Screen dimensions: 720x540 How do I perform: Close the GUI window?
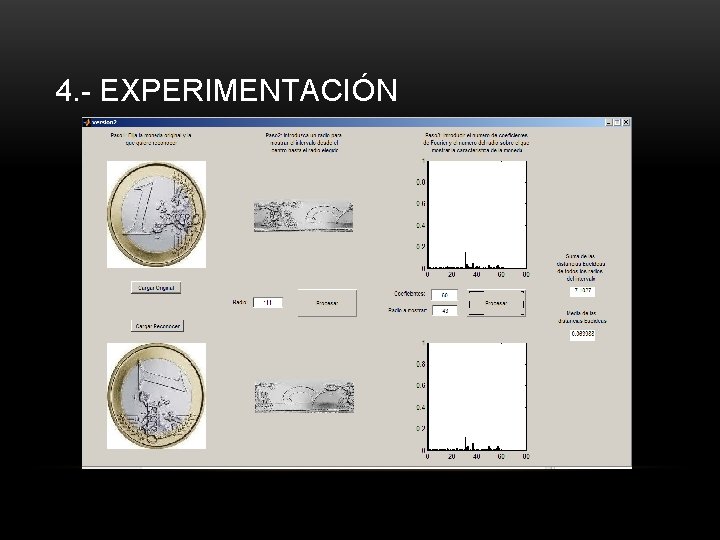626,122
